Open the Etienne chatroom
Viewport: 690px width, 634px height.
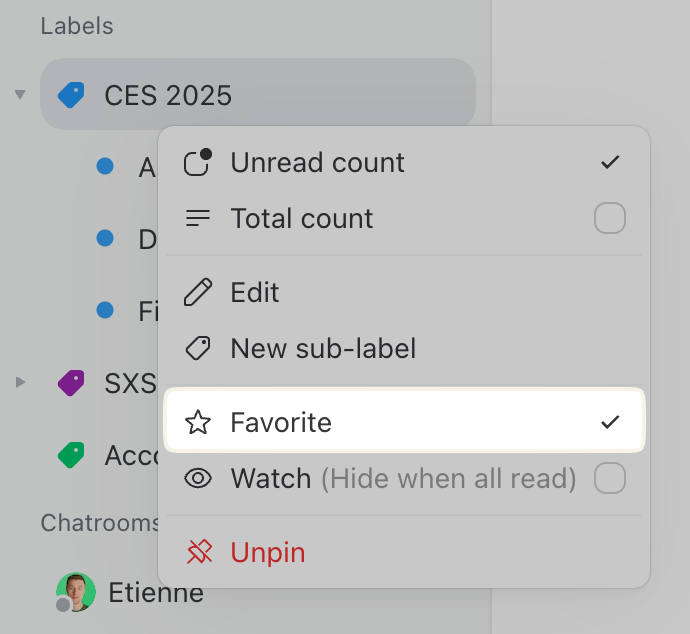click(x=155, y=593)
